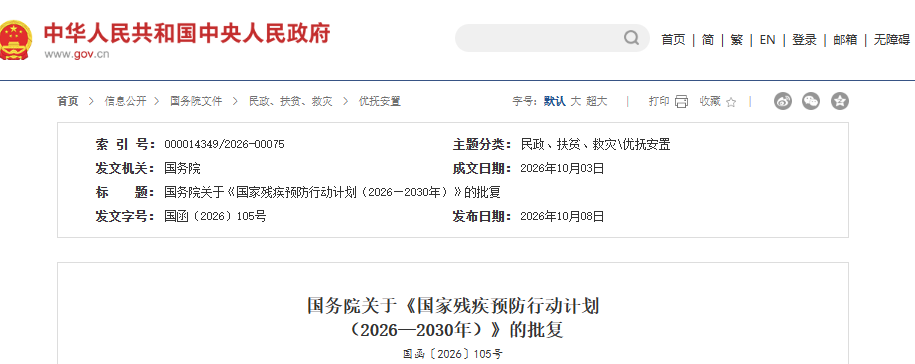Click 成文日期 value 2026年10月03日

tap(562, 169)
